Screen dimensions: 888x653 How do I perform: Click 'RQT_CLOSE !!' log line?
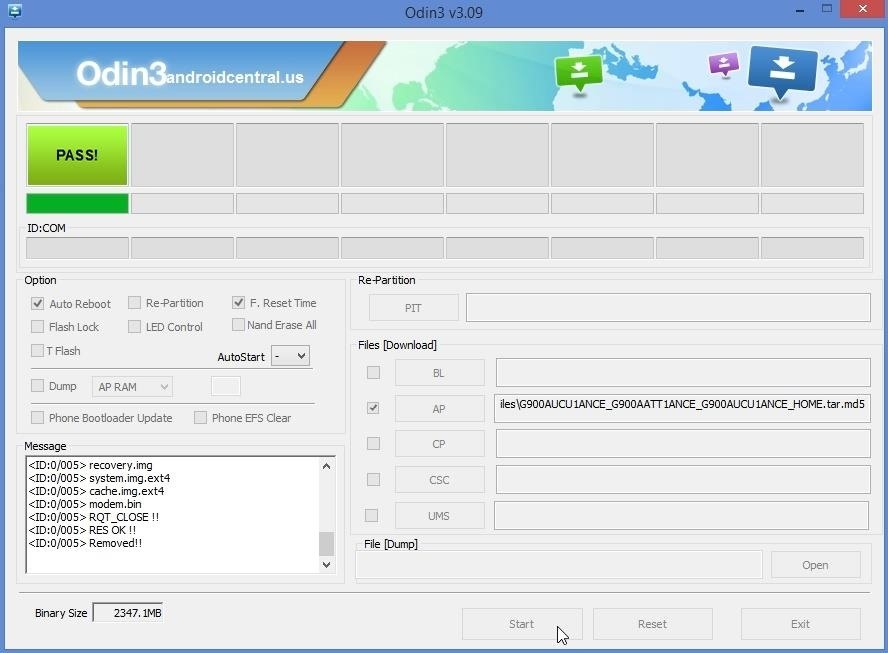point(94,517)
